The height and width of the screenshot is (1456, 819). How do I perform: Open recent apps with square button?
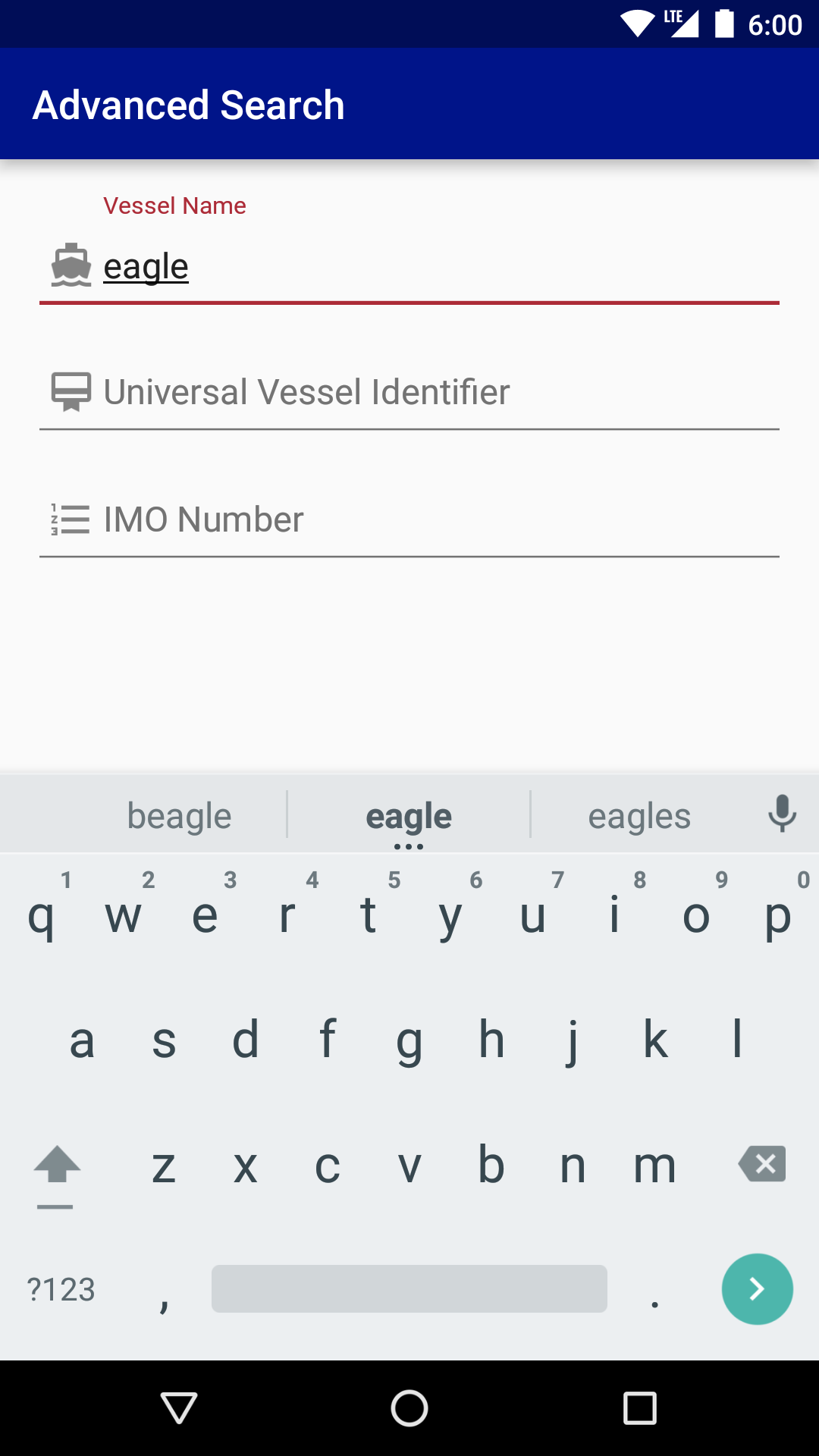[x=639, y=1408]
